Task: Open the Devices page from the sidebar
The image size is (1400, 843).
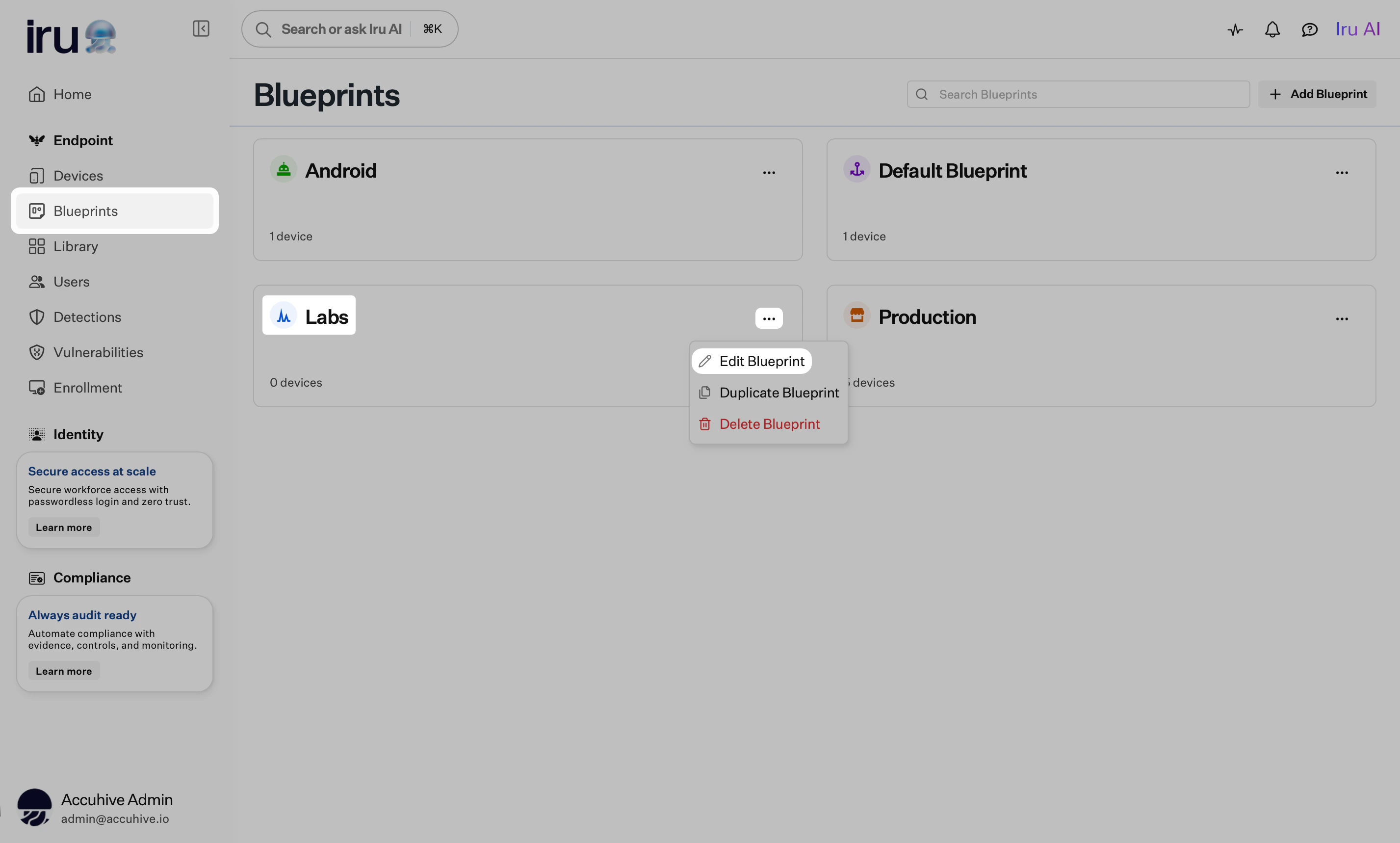Action: 78,176
